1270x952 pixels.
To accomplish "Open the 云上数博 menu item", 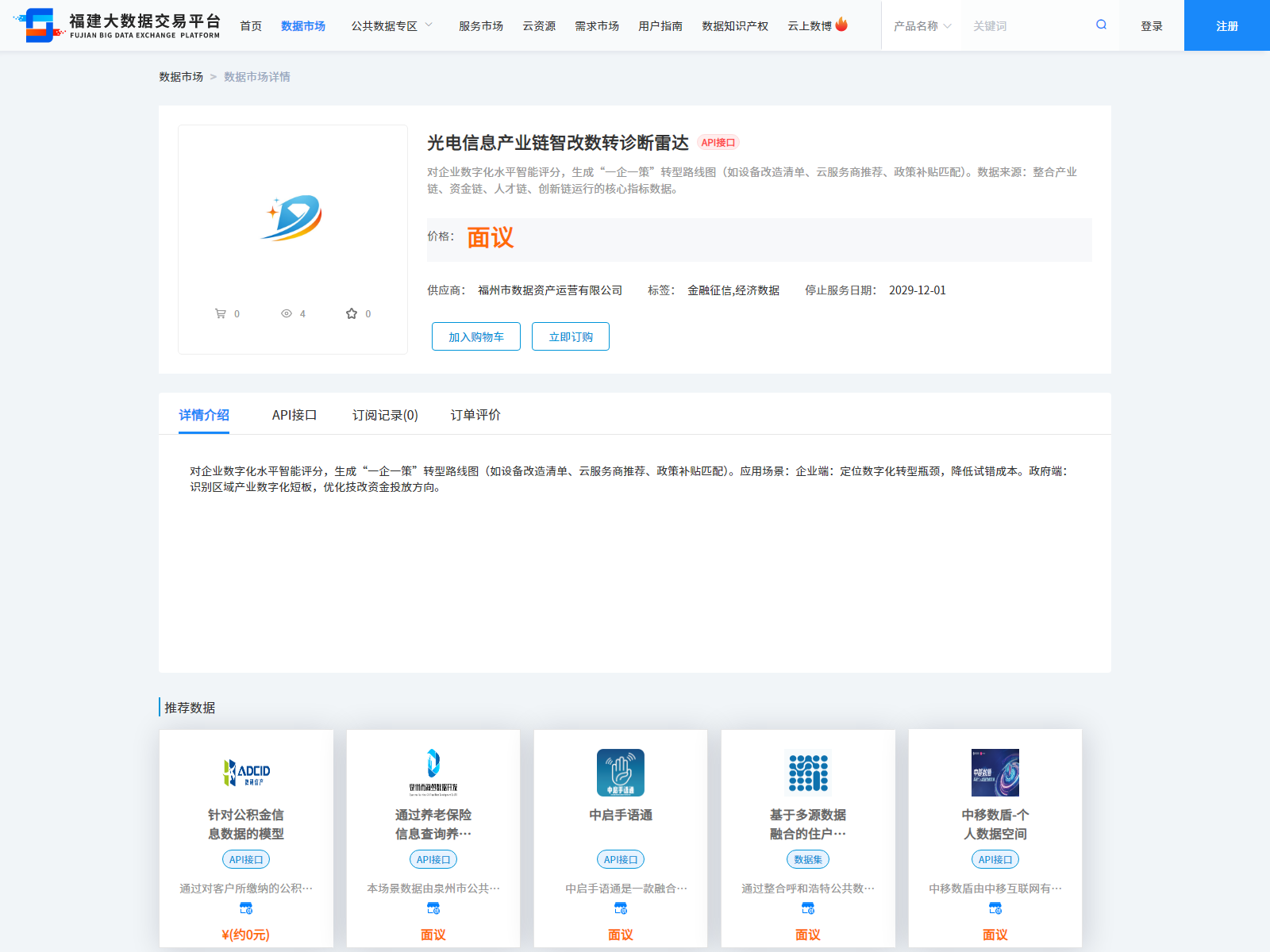I will [810, 25].
